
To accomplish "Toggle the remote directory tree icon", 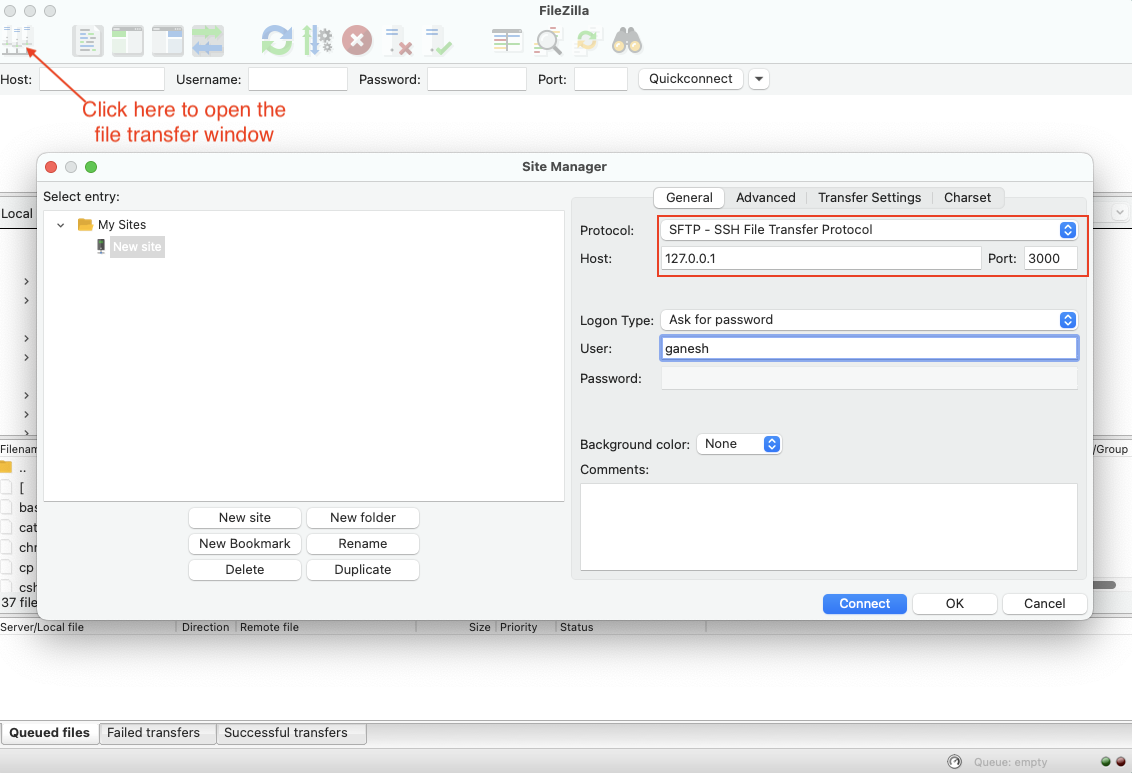I will click(x=167, y=40).
